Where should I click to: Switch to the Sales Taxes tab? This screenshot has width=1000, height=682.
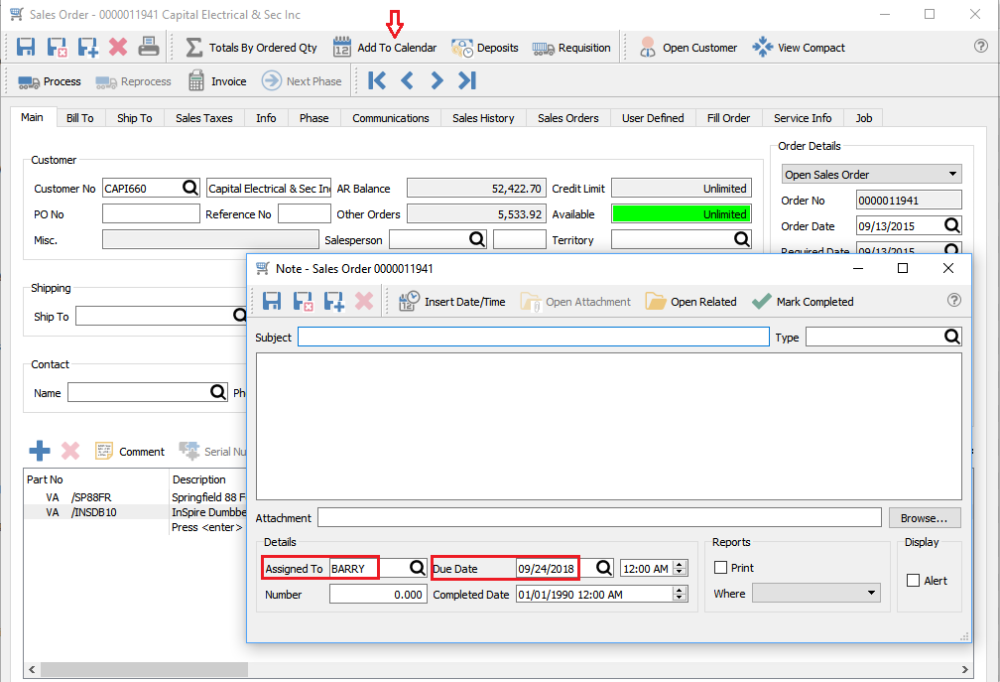pos(204,118)
